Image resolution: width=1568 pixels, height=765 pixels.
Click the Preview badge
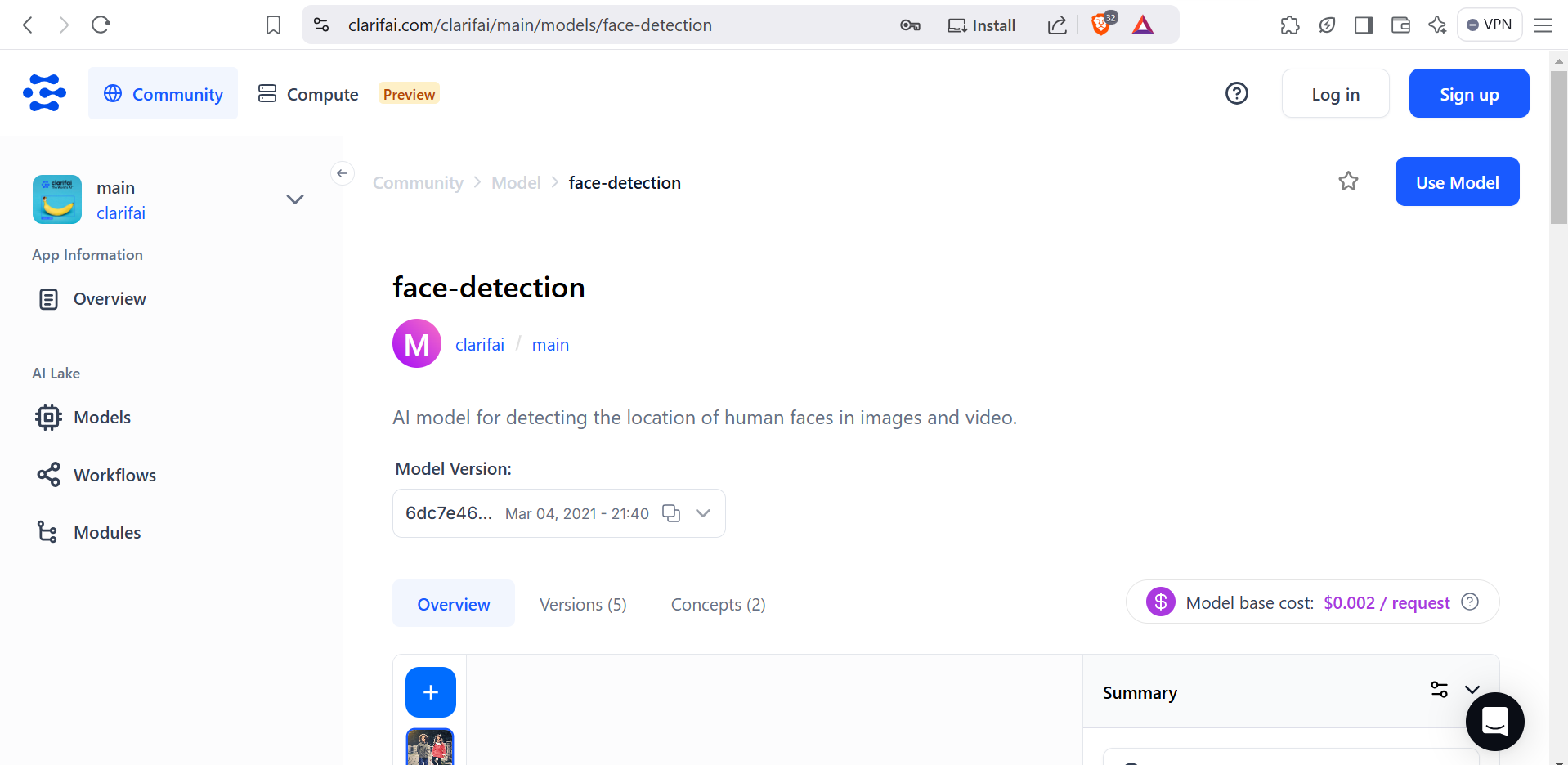[x=409, y=94]
